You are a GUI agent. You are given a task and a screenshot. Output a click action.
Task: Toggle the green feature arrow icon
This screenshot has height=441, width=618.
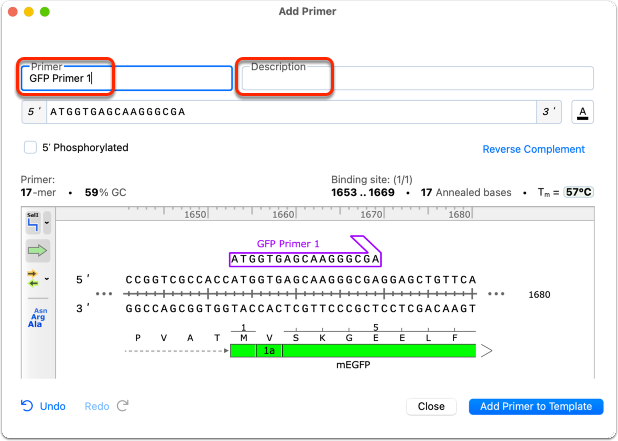(x=37, y=251)
